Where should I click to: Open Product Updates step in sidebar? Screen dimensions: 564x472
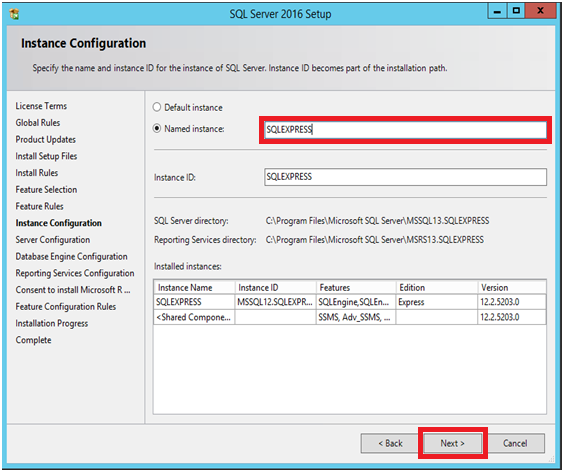click(x=46, y=140)
